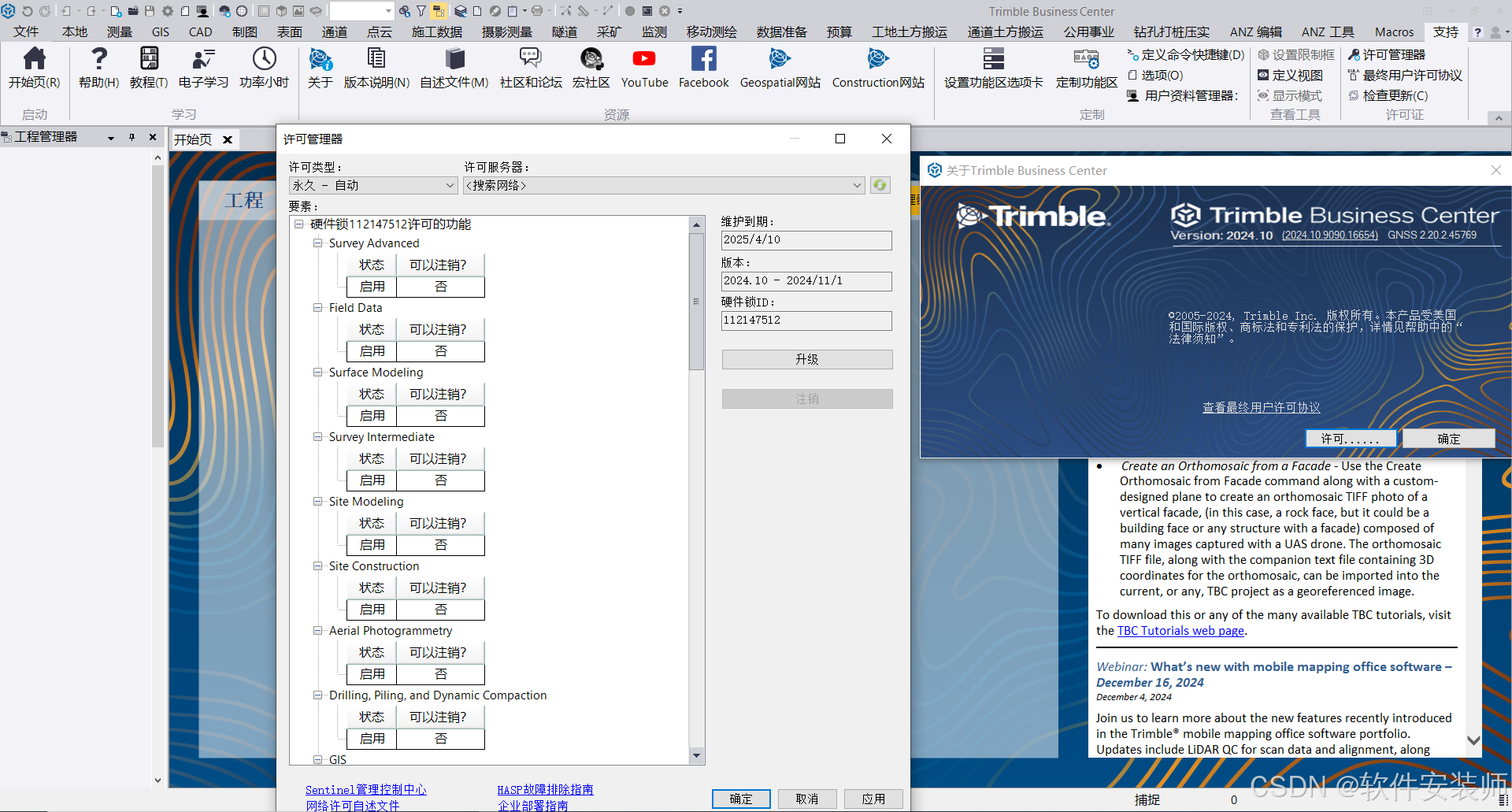The height and width of the screenshot is (812, 1512).
Task: Open the Construction website icon
Action: pos(878,59)
